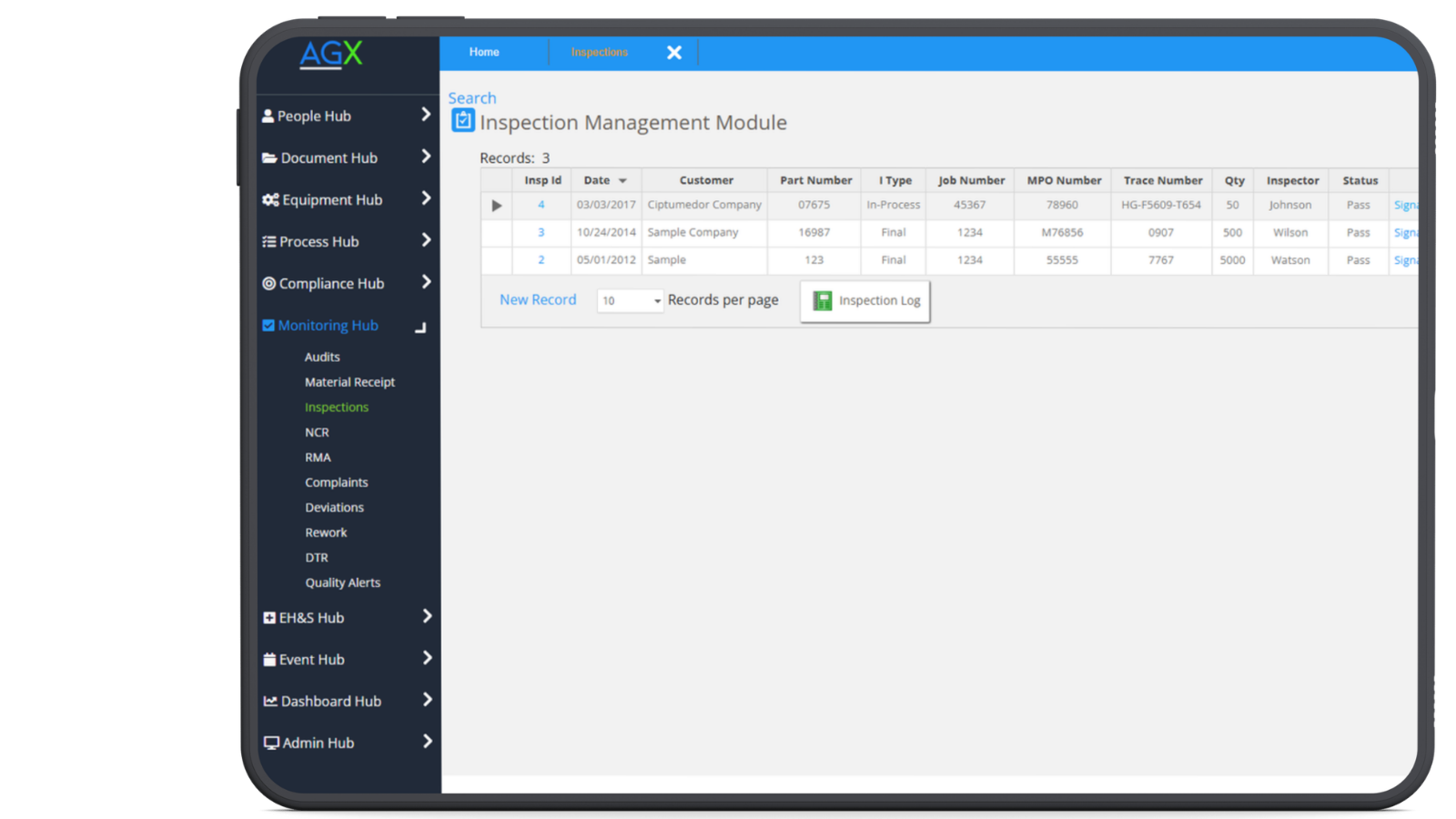Click the Event Hub calendar icon

[269, 659]
